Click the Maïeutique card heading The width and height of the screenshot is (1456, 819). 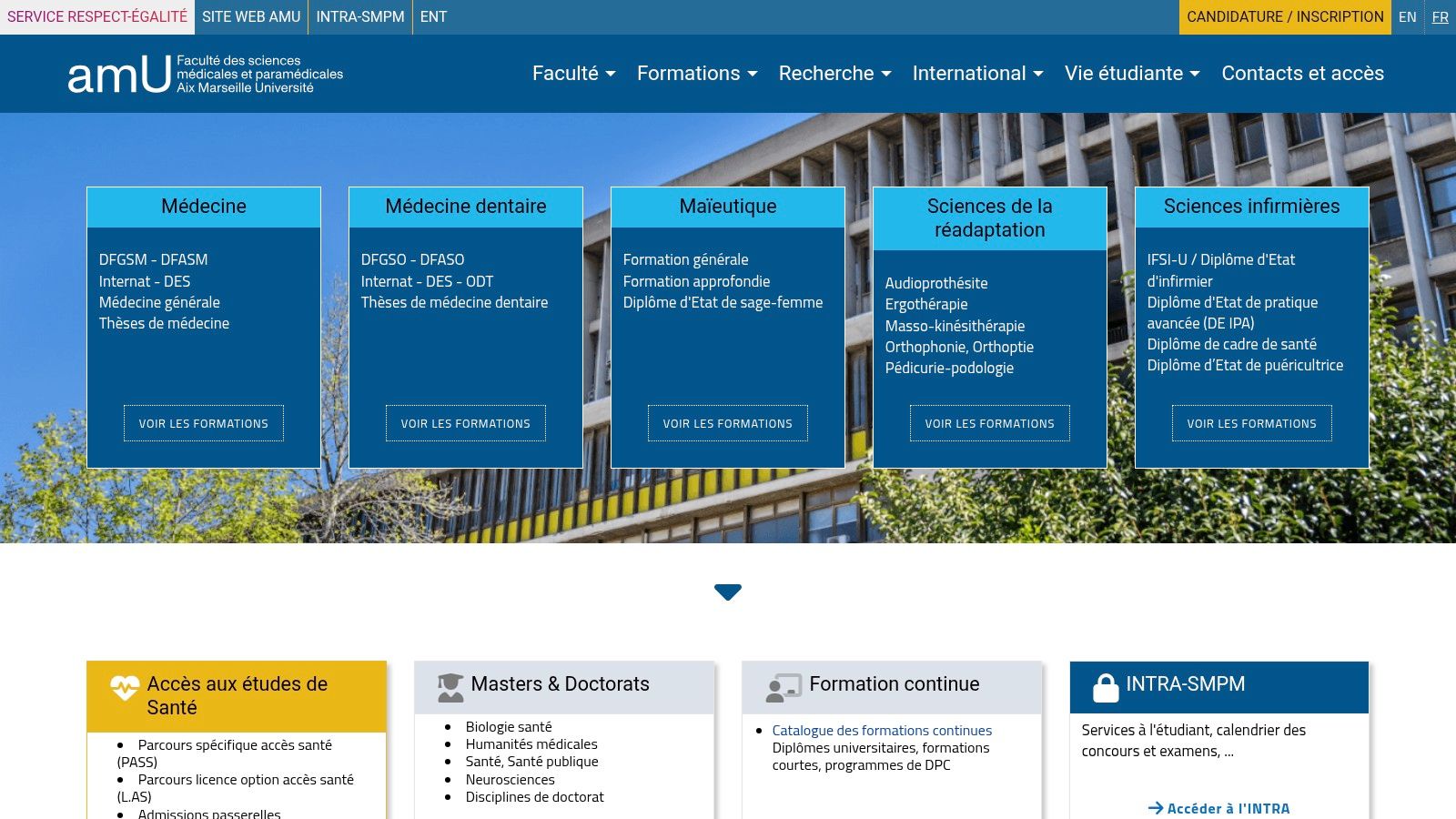pos(728,207)
